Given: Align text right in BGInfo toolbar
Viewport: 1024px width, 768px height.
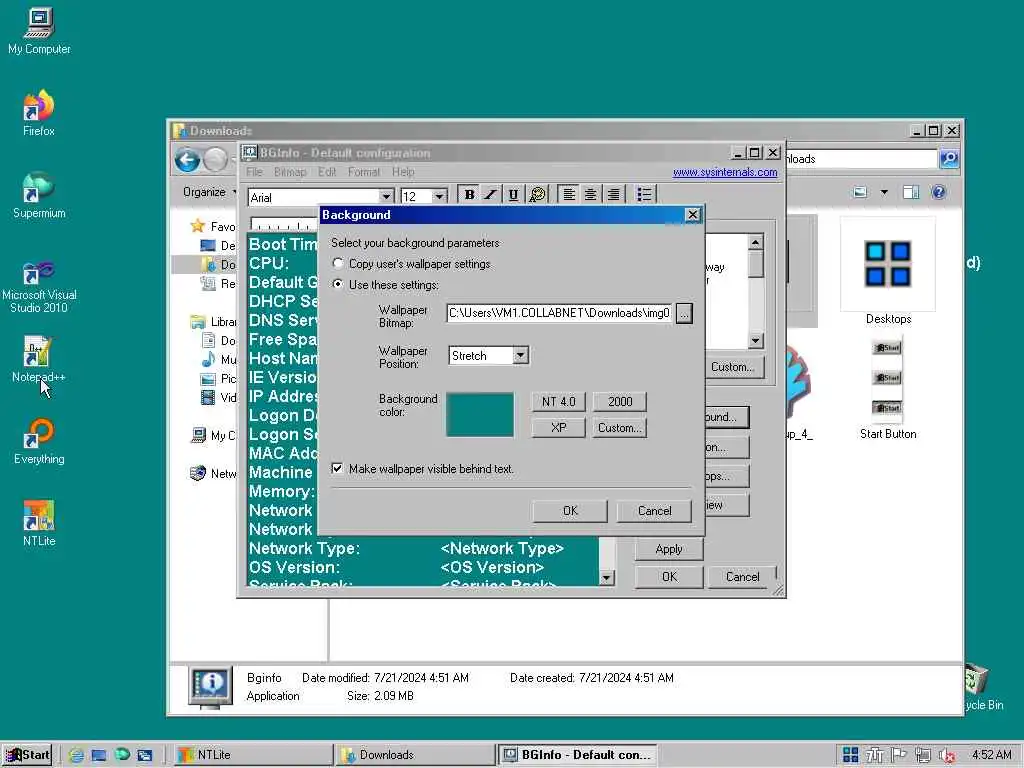Looking at the screenshot, I should tap(613, 195).
